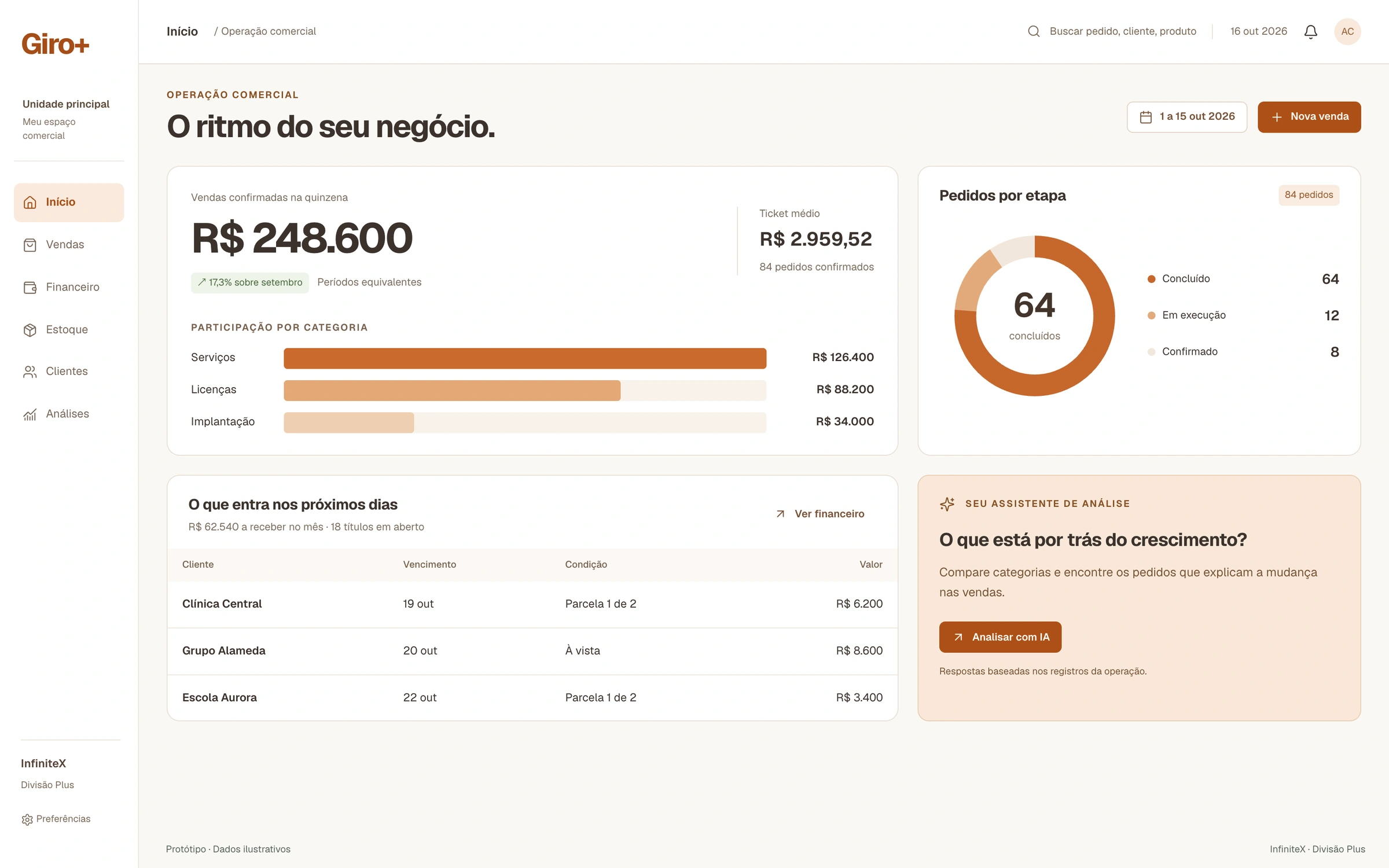Select the Escola Aurora row
The width and height of the screenshot is (1389, 868).
coord(532,698)
